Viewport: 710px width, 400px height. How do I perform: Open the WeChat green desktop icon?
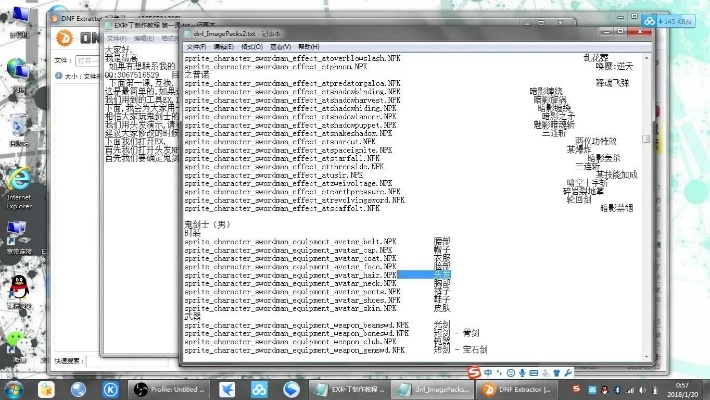[x=16, y=340]
